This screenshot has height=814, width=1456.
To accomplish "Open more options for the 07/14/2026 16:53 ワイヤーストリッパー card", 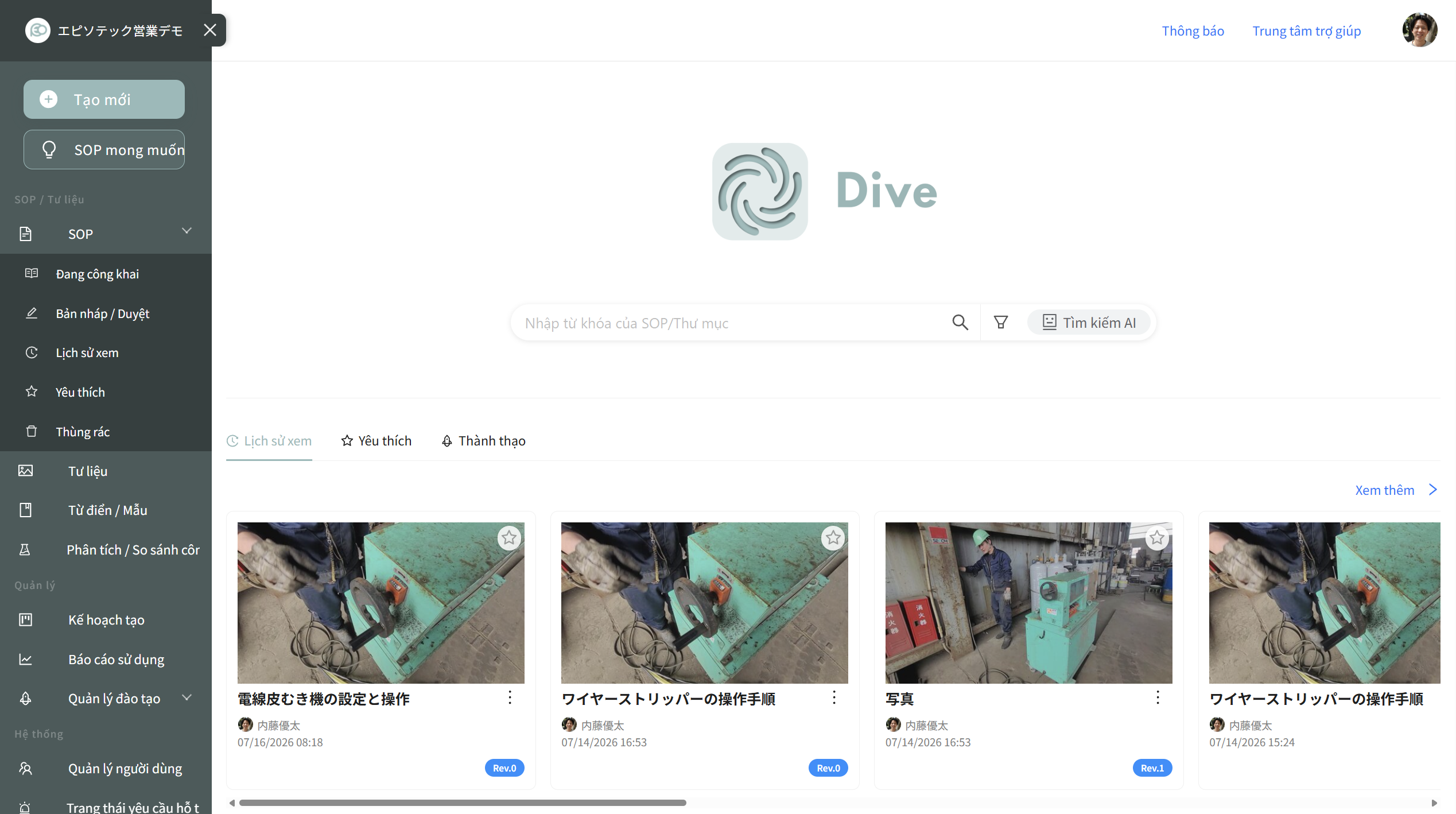I will [834, 697].
